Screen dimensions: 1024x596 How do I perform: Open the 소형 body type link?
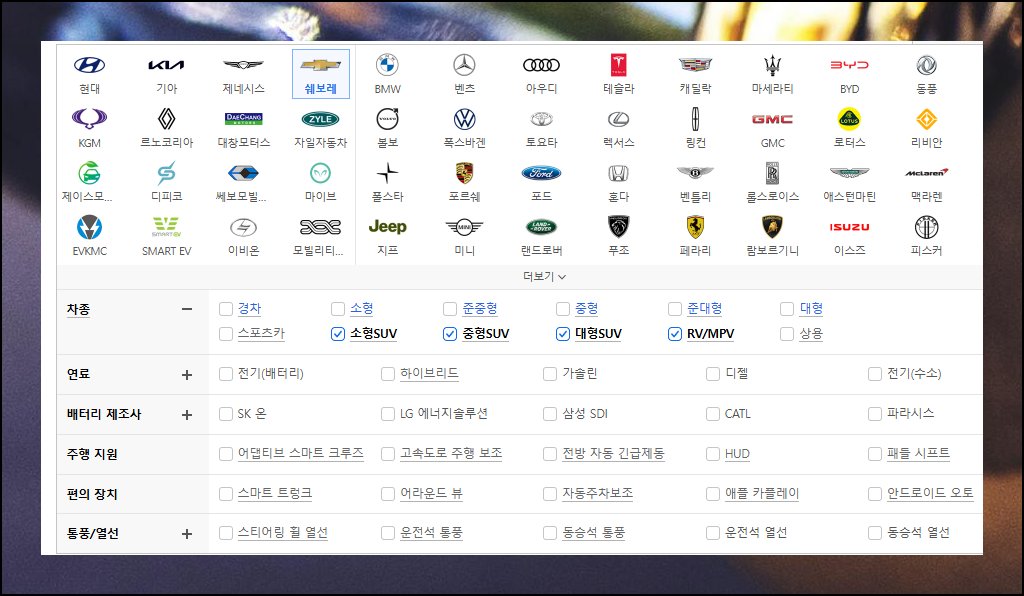pos(362,308)
